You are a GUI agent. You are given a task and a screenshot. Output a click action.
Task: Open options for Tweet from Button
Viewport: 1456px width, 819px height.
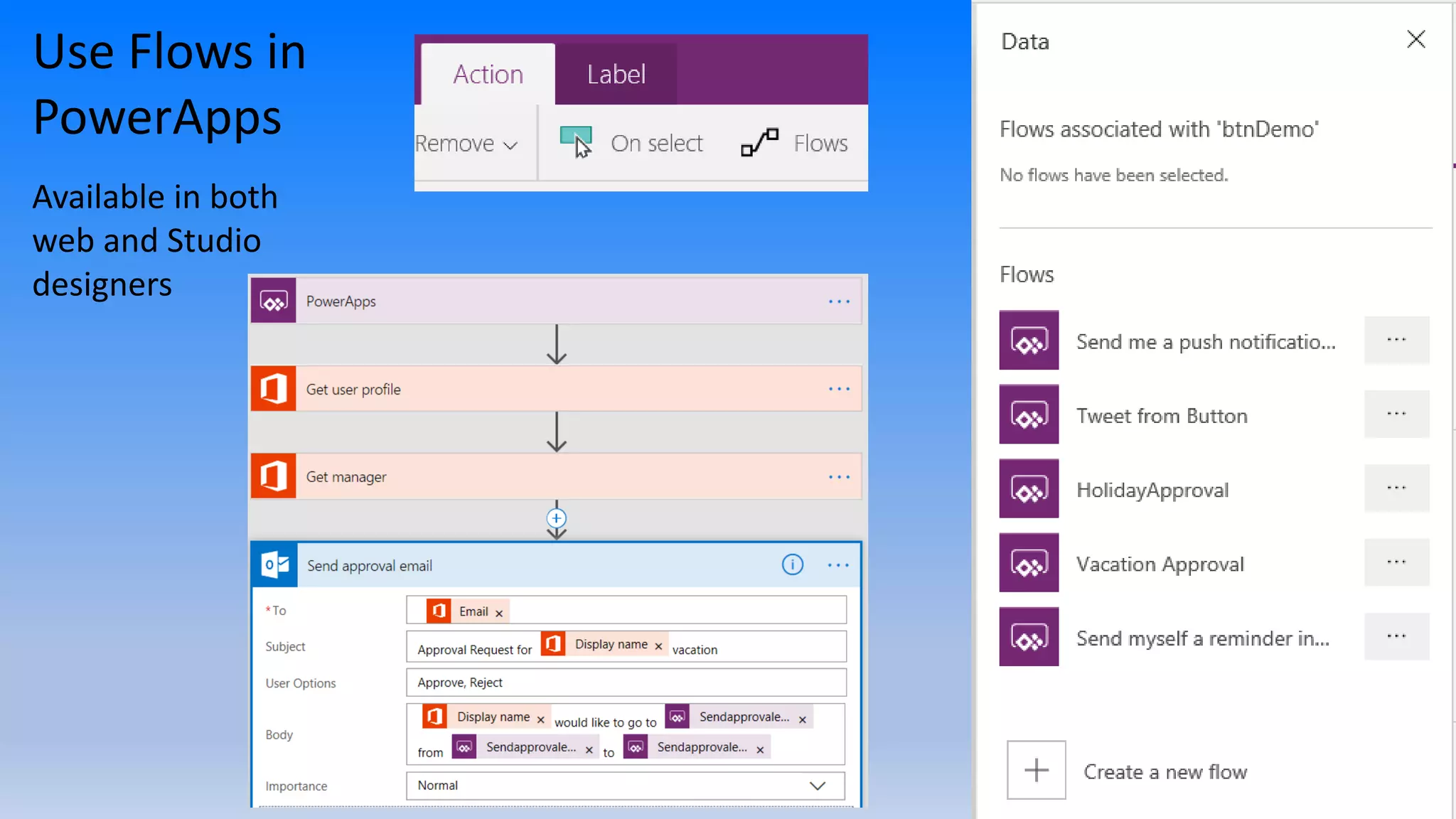pos(1396,414)
